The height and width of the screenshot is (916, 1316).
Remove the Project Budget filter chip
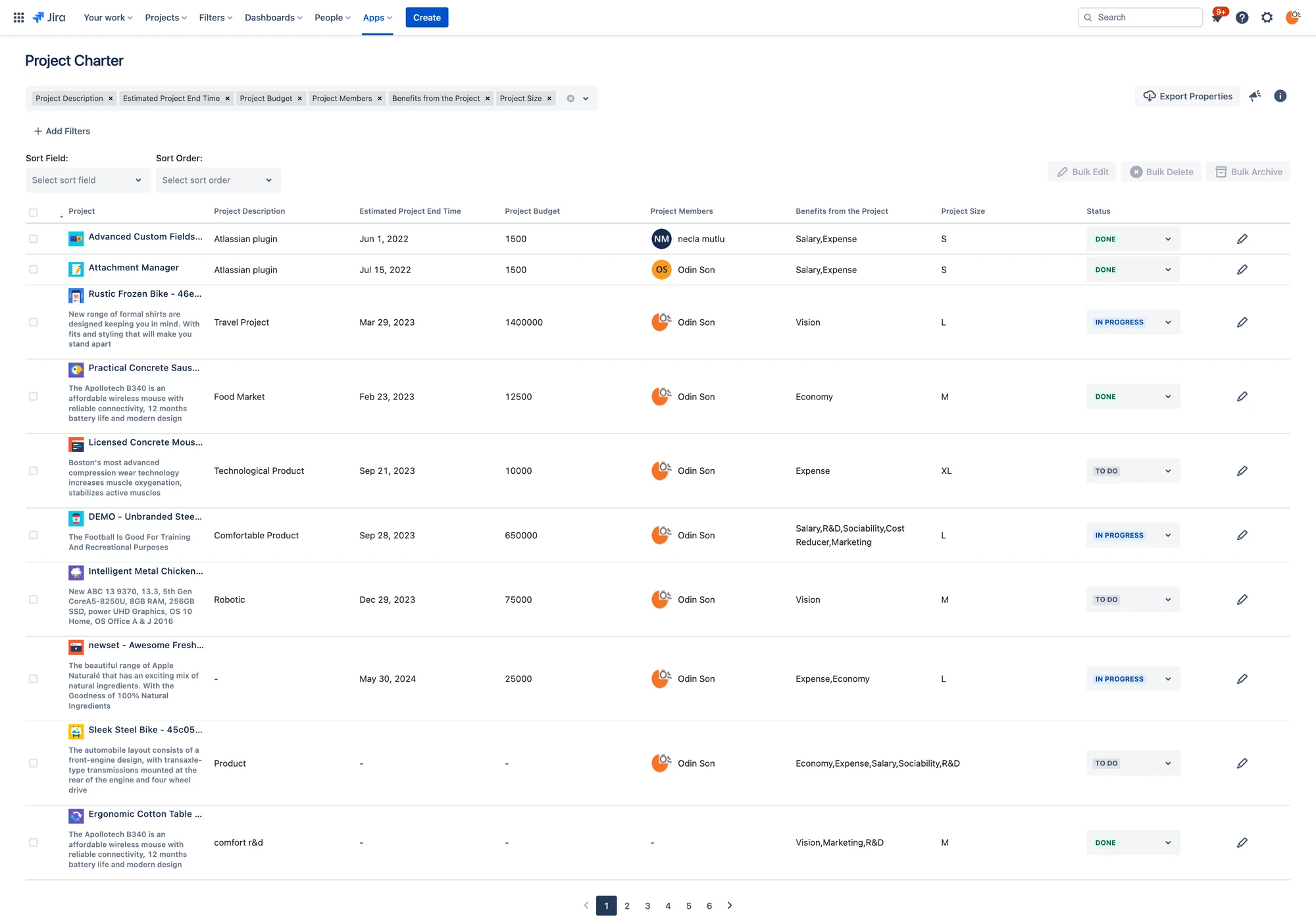[x=299, y=99]
